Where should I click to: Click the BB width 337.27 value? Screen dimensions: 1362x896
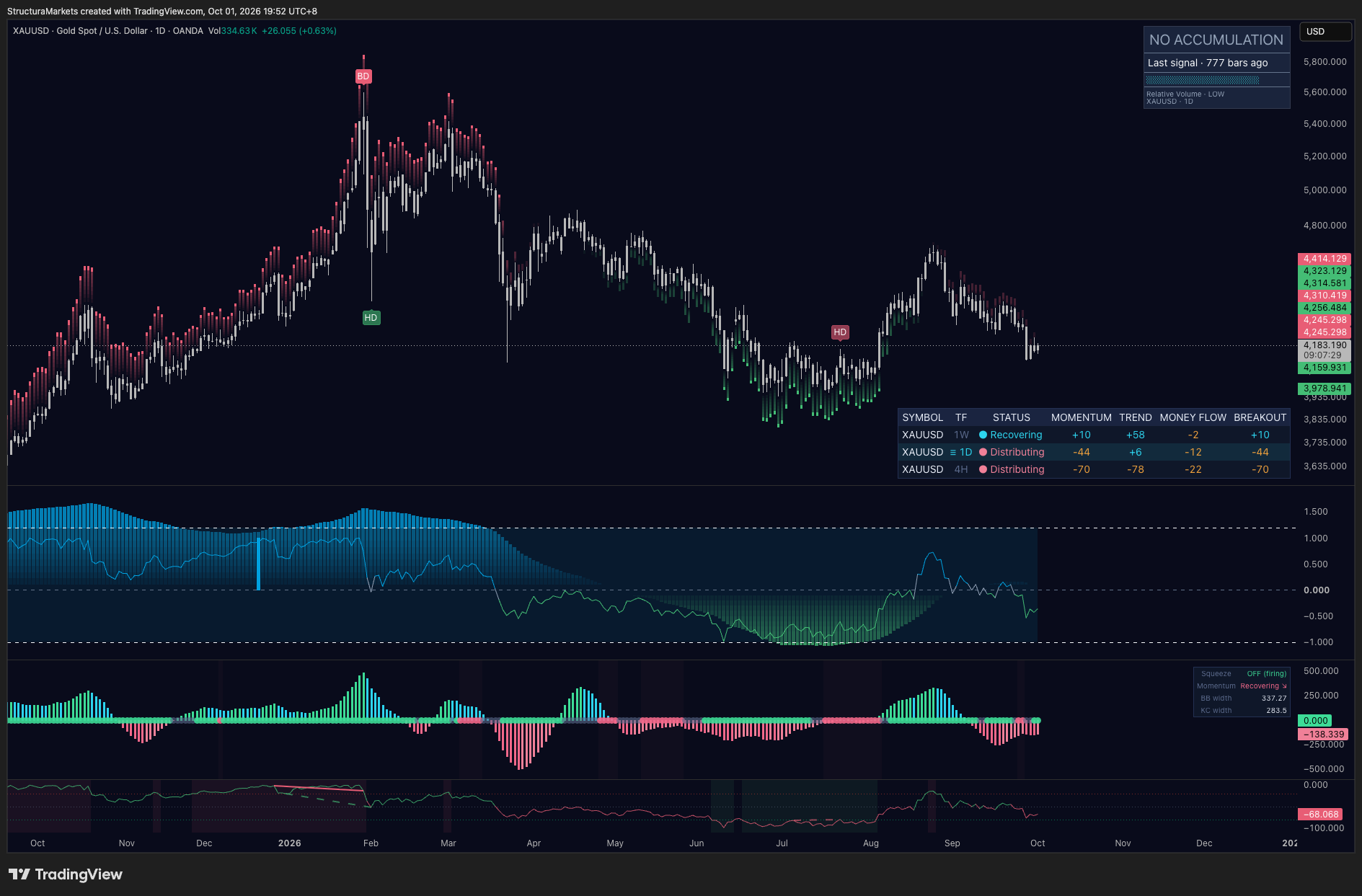point(1274,698)
